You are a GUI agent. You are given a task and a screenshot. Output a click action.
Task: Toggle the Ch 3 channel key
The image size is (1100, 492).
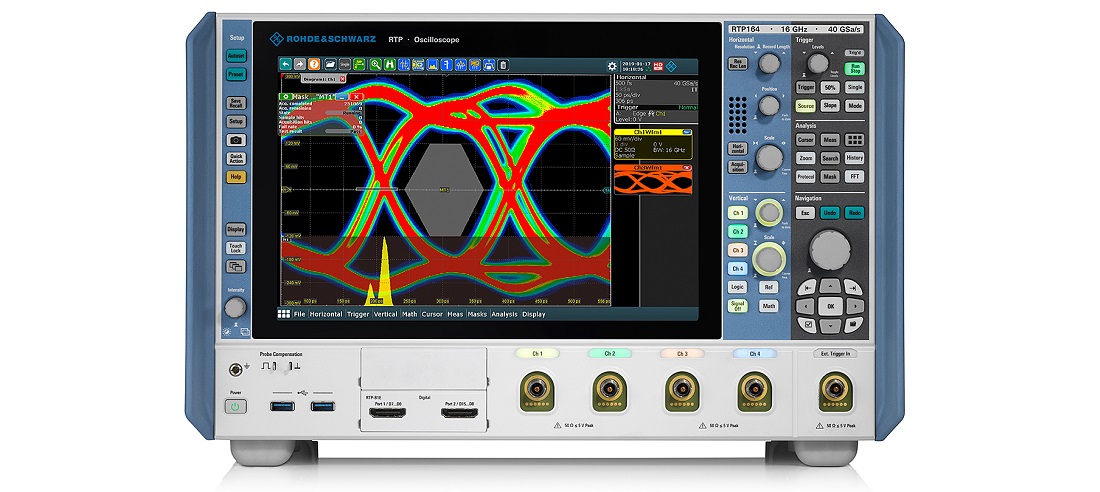click(x=737, y=251)
